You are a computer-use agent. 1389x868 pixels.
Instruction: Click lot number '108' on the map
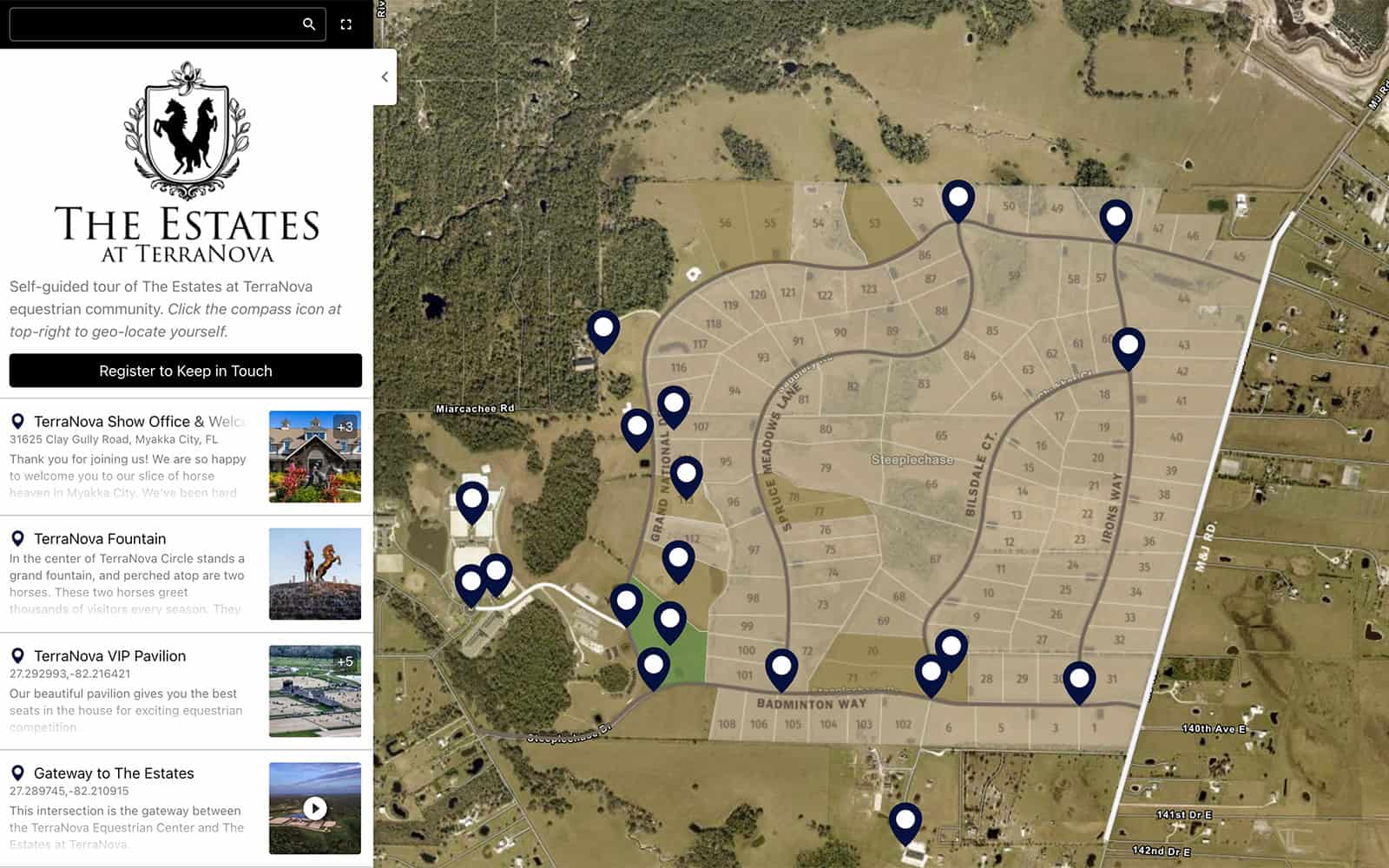727,724
